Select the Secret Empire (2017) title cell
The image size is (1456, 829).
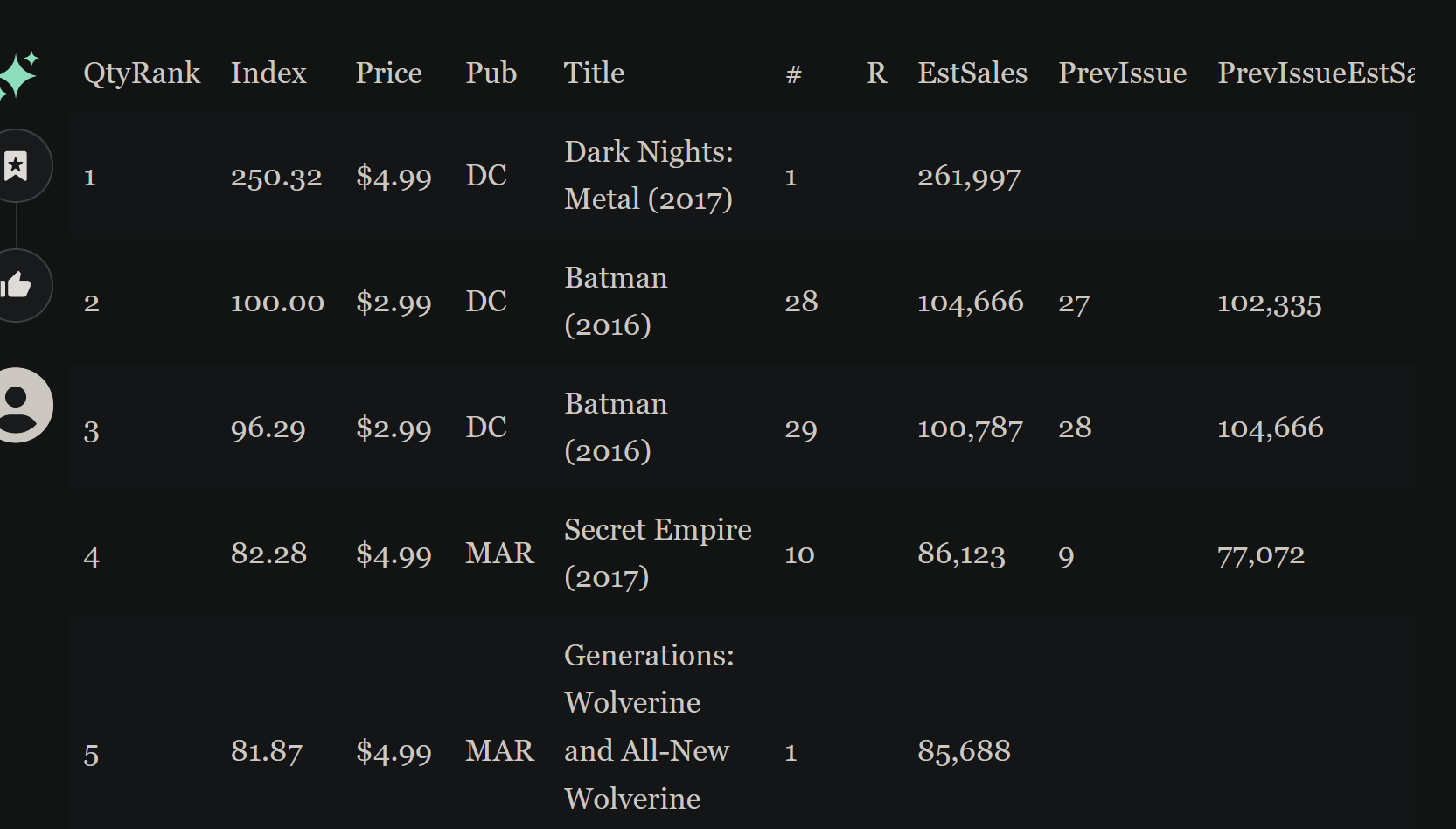point(658,553)
